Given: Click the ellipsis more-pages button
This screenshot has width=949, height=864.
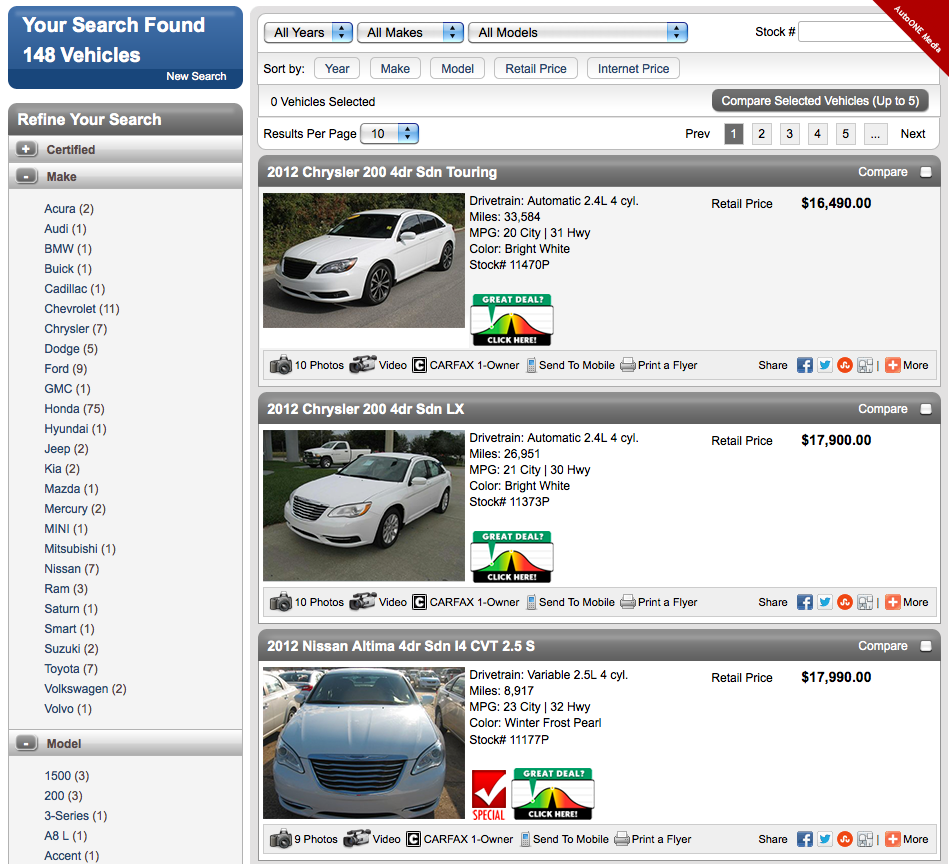Looking at the screenshot, I should click(875, 134).
